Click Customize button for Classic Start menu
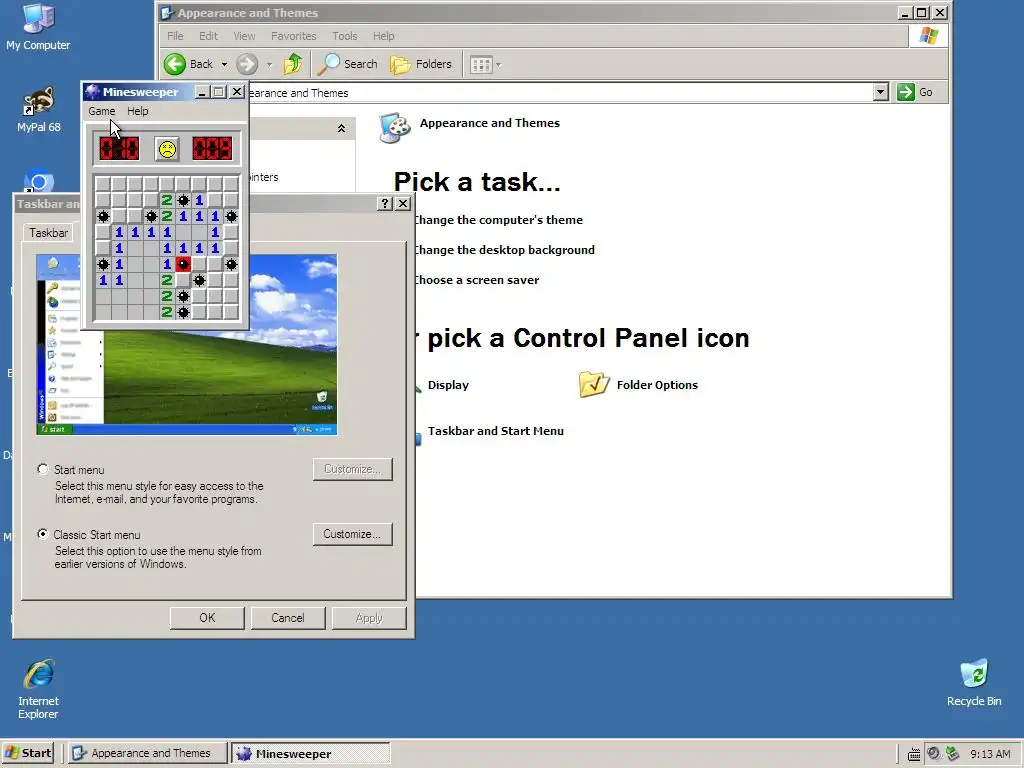This screenshot has height=768, width=1024. pos(352,534)
